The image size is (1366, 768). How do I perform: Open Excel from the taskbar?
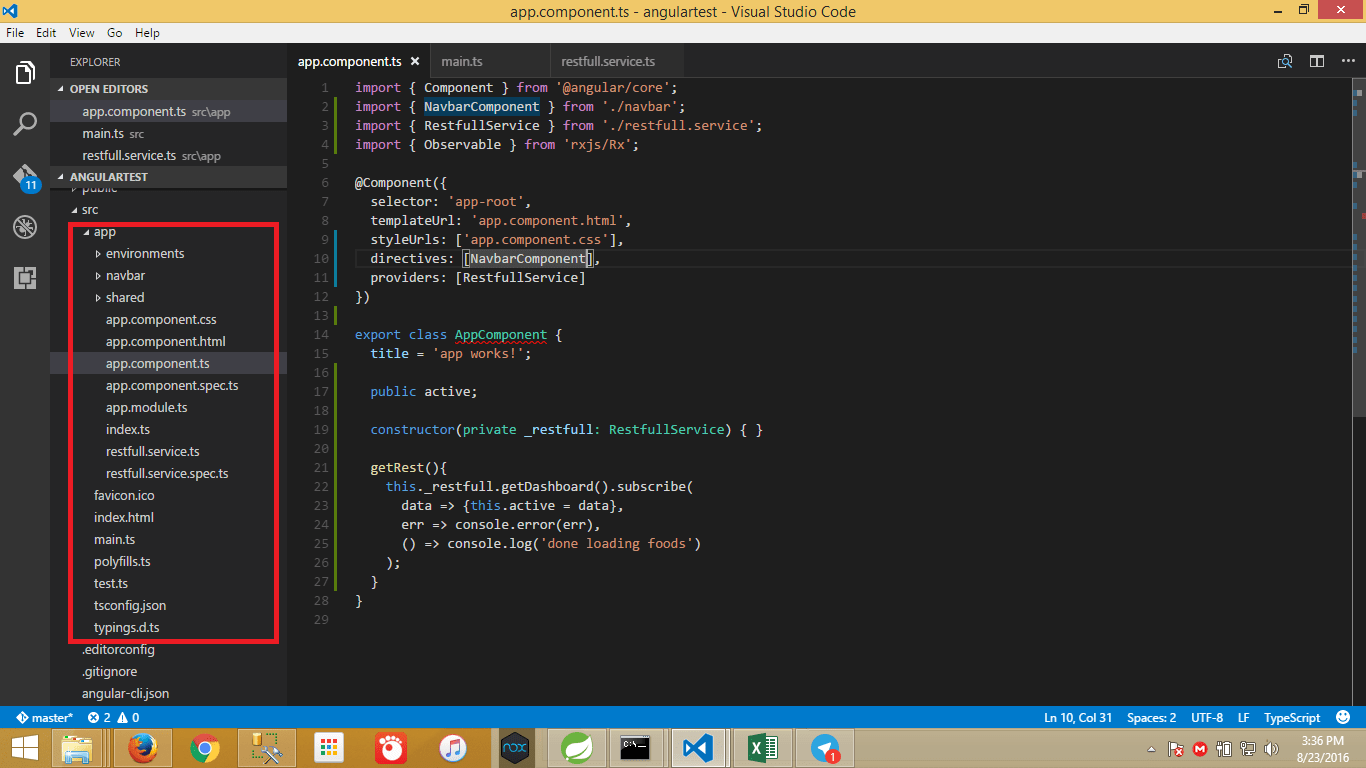[x=761, y=747]
